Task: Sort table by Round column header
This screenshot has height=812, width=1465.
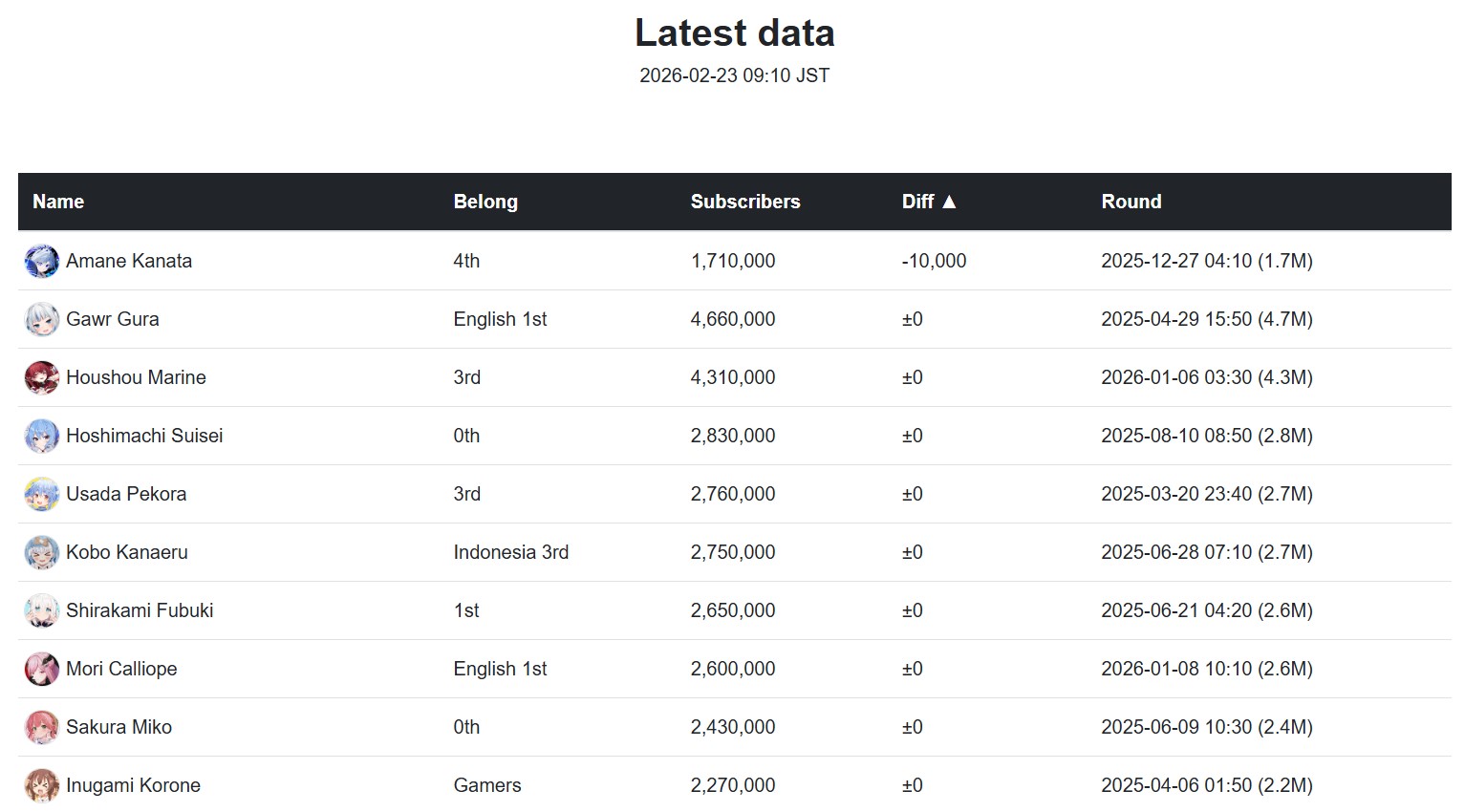Action: point(1131,202)
